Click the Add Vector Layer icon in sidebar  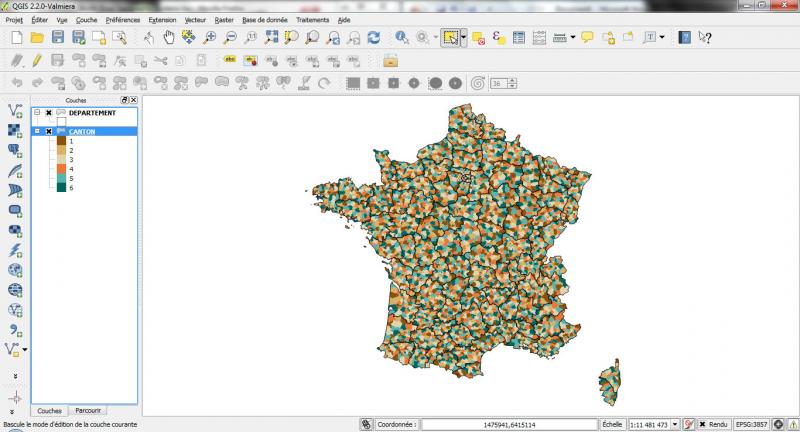14,111
